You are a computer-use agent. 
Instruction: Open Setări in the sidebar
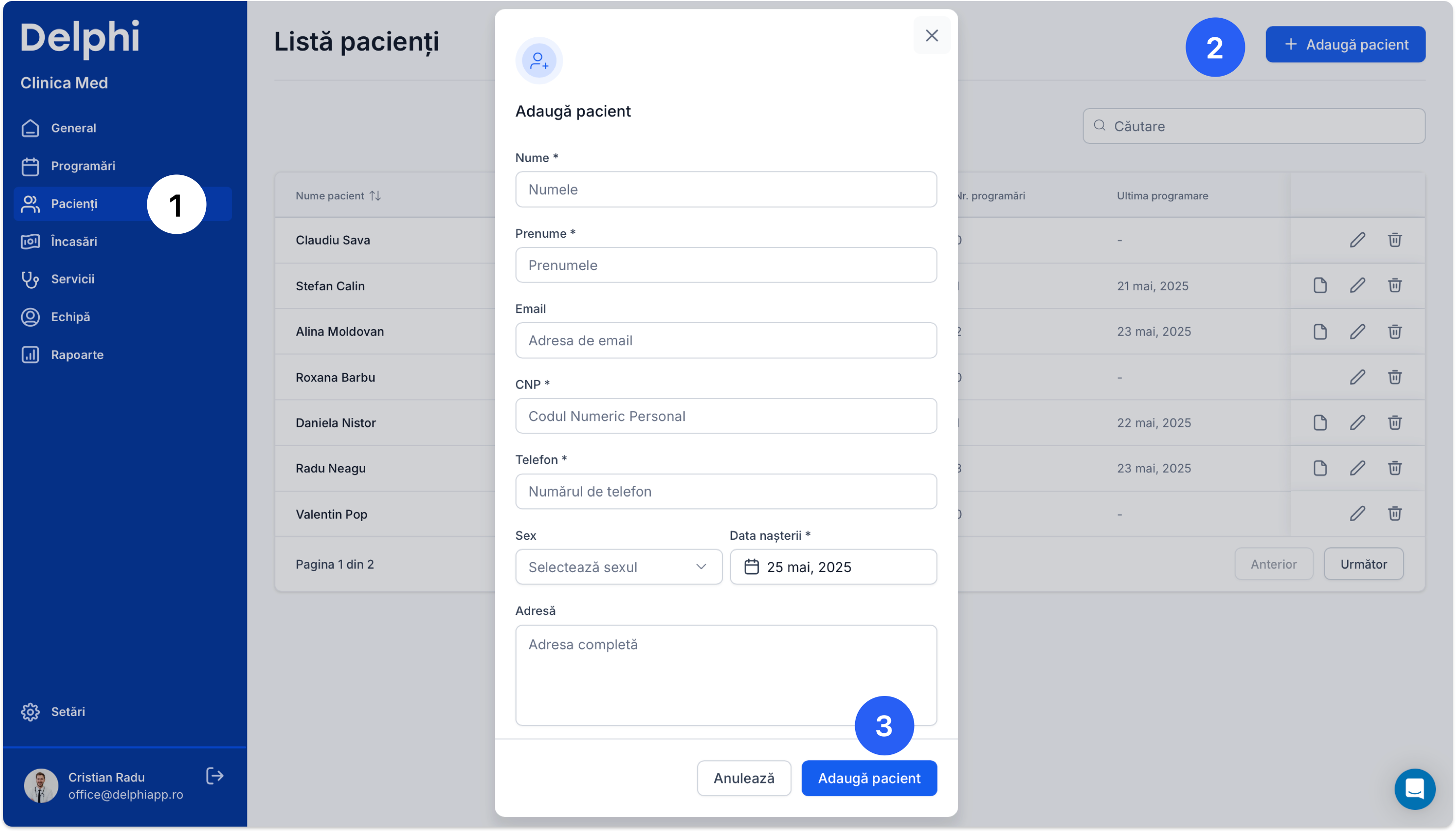coord(68,712)
